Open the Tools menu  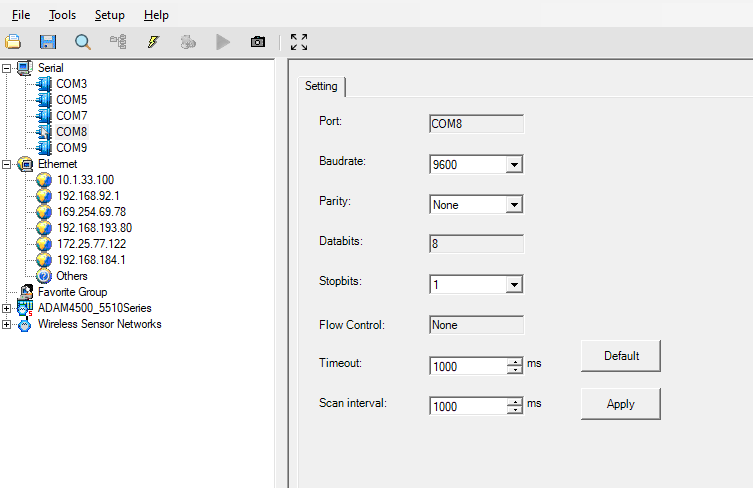[62, 15]
